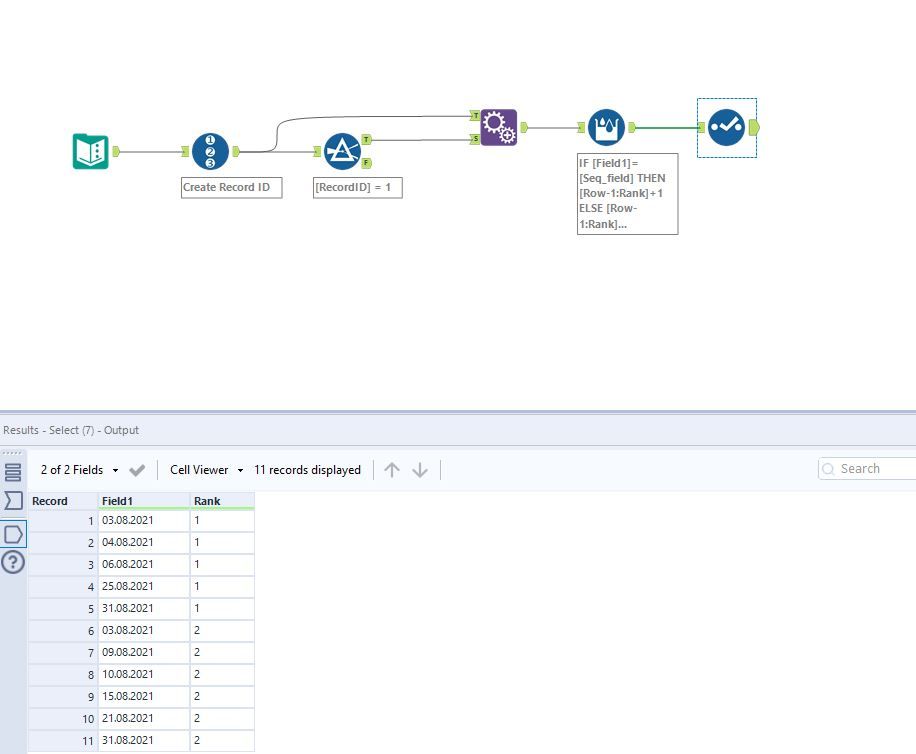Select the Multi-Row Formula crown tool
Image resolution: width=916 pixels, height=754 pixels.
tap(606, 127)
